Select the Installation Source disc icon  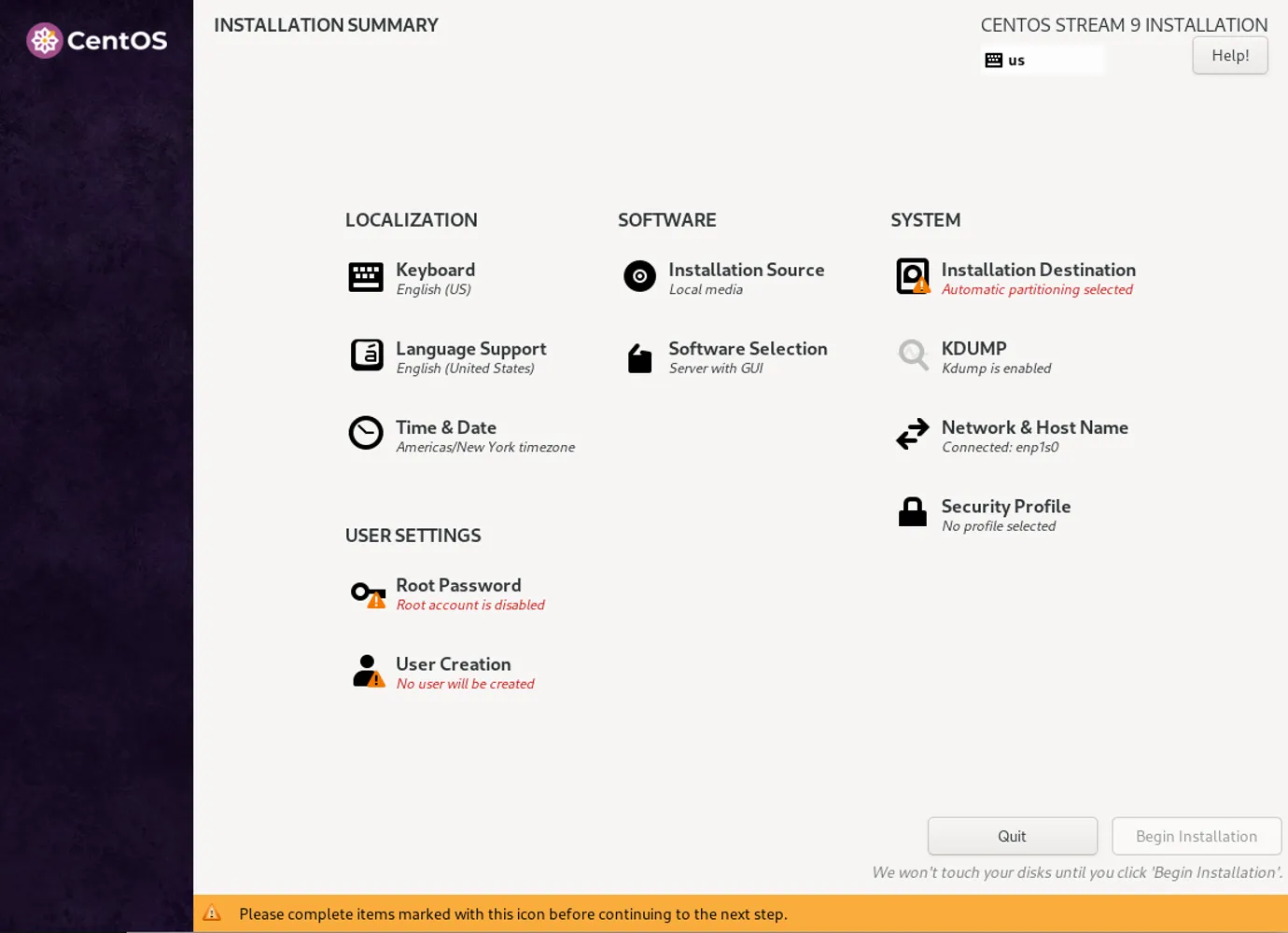coord(639,276)
